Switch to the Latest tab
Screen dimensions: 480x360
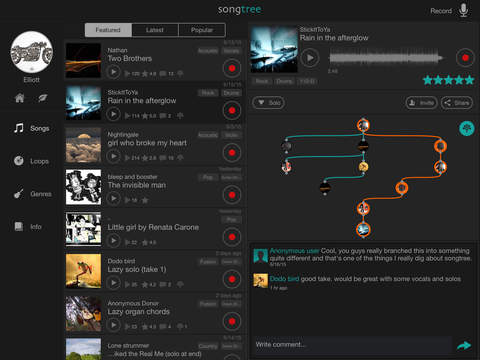(x=155, y=30)
